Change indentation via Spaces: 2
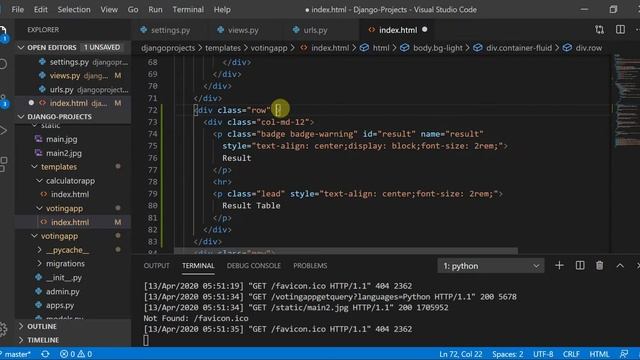Image resolution: width=640 pixels, height=360 pixels. (x=507, y=354)
